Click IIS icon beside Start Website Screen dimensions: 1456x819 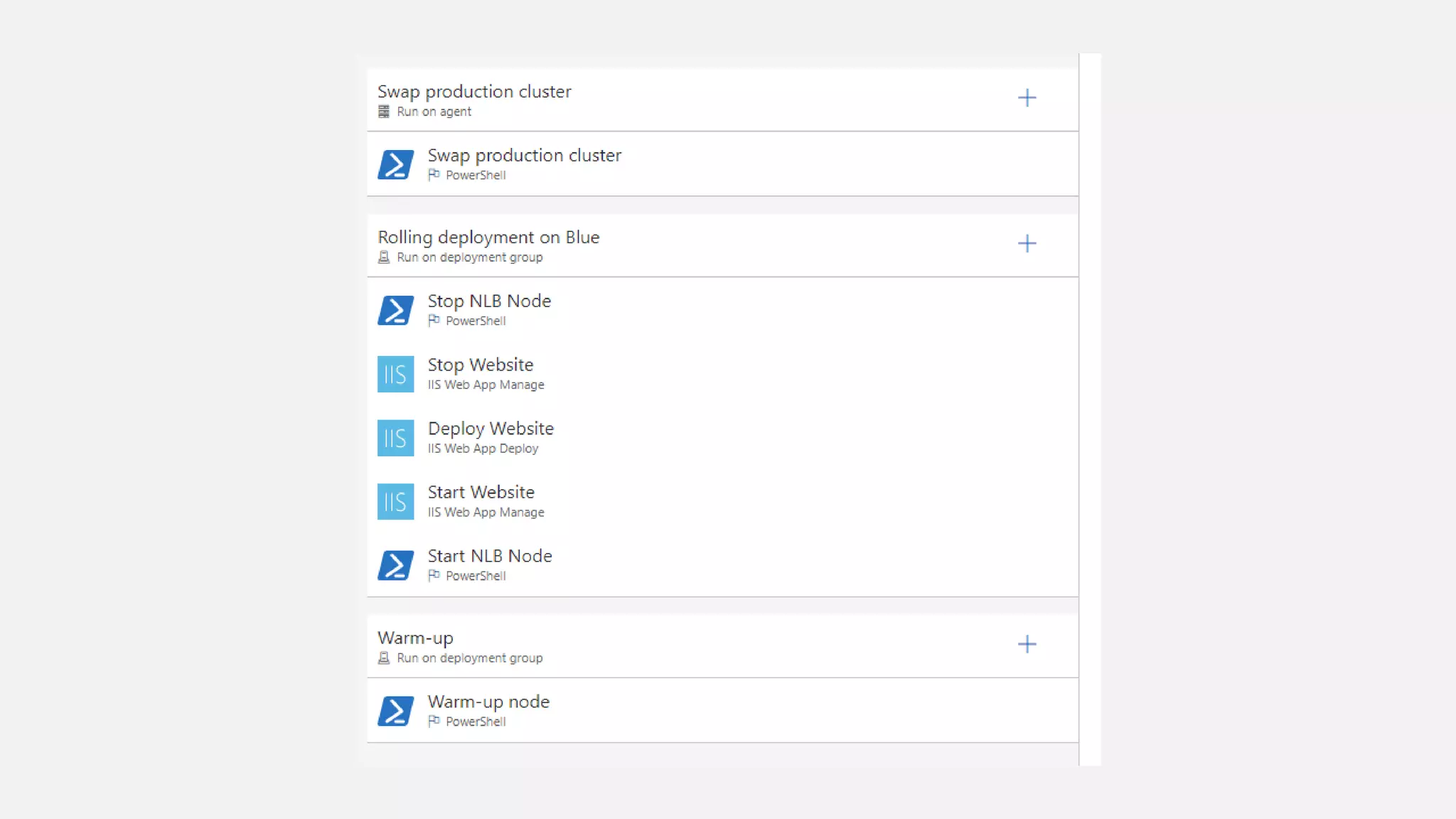(x=395, y=502)
